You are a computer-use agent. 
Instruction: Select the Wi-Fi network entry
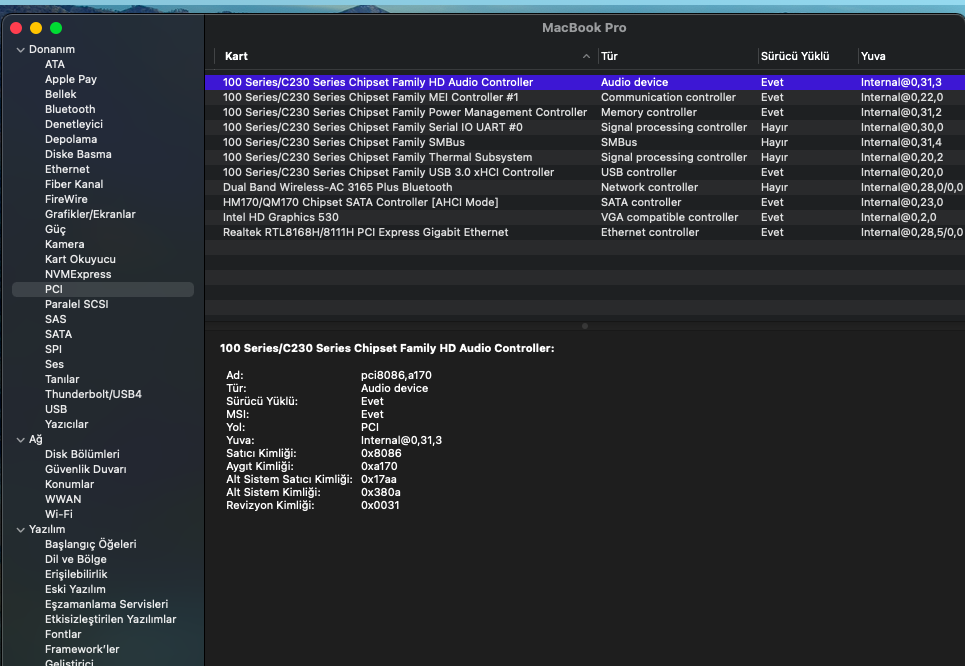click(59, 514)
